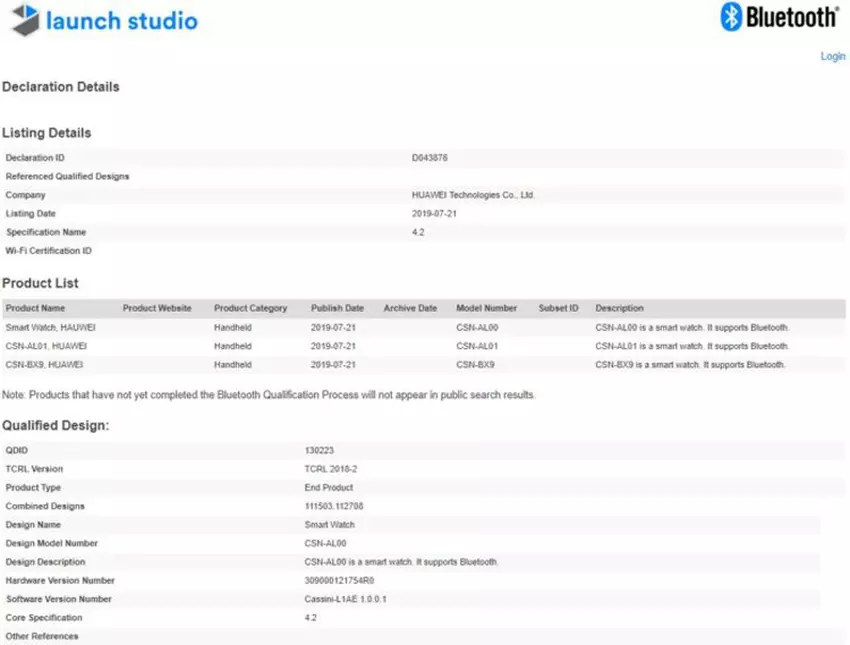Click the Product Name column header
Viewport: 850px width, 645px height.
(35, 308)
